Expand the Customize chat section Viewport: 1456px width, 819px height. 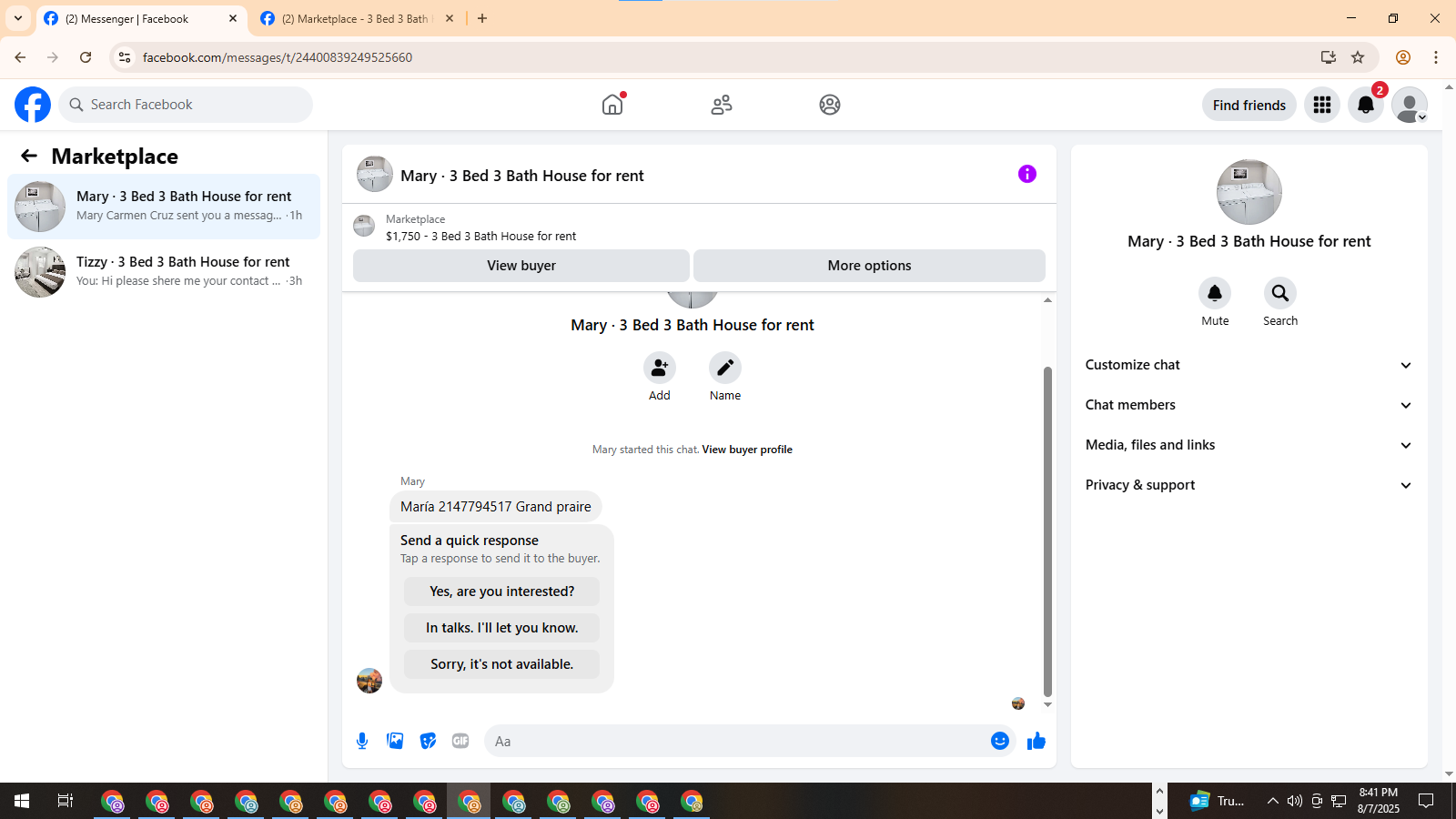(x=1249, y=365)
